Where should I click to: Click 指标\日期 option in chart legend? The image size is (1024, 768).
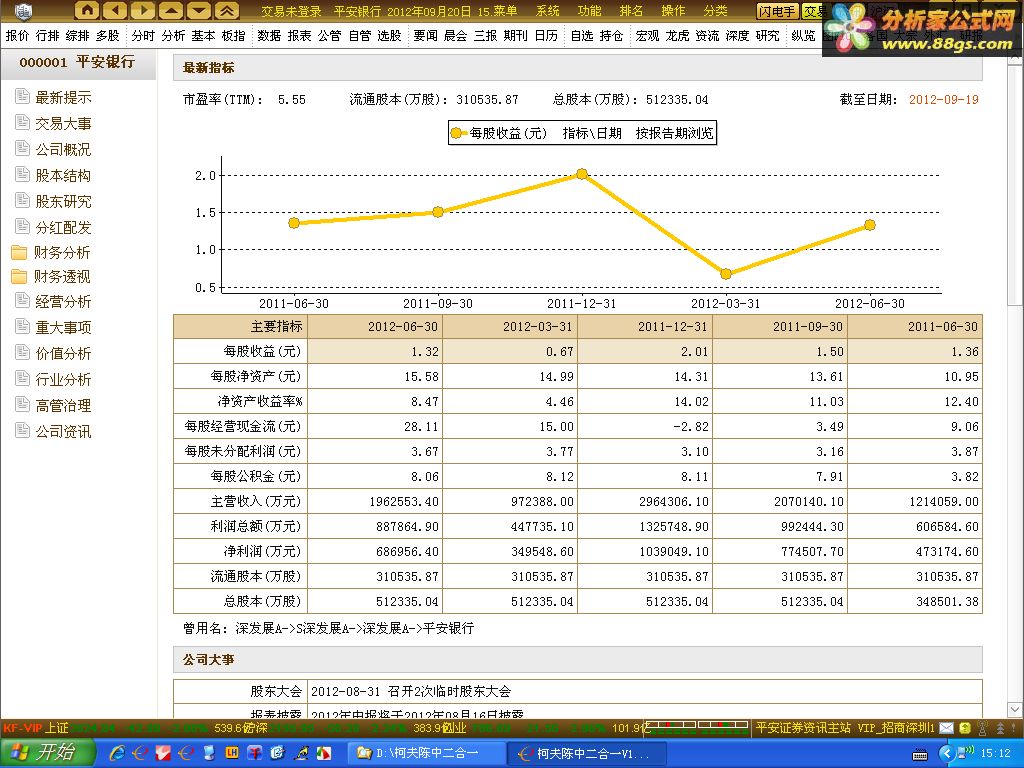[592, 133]
